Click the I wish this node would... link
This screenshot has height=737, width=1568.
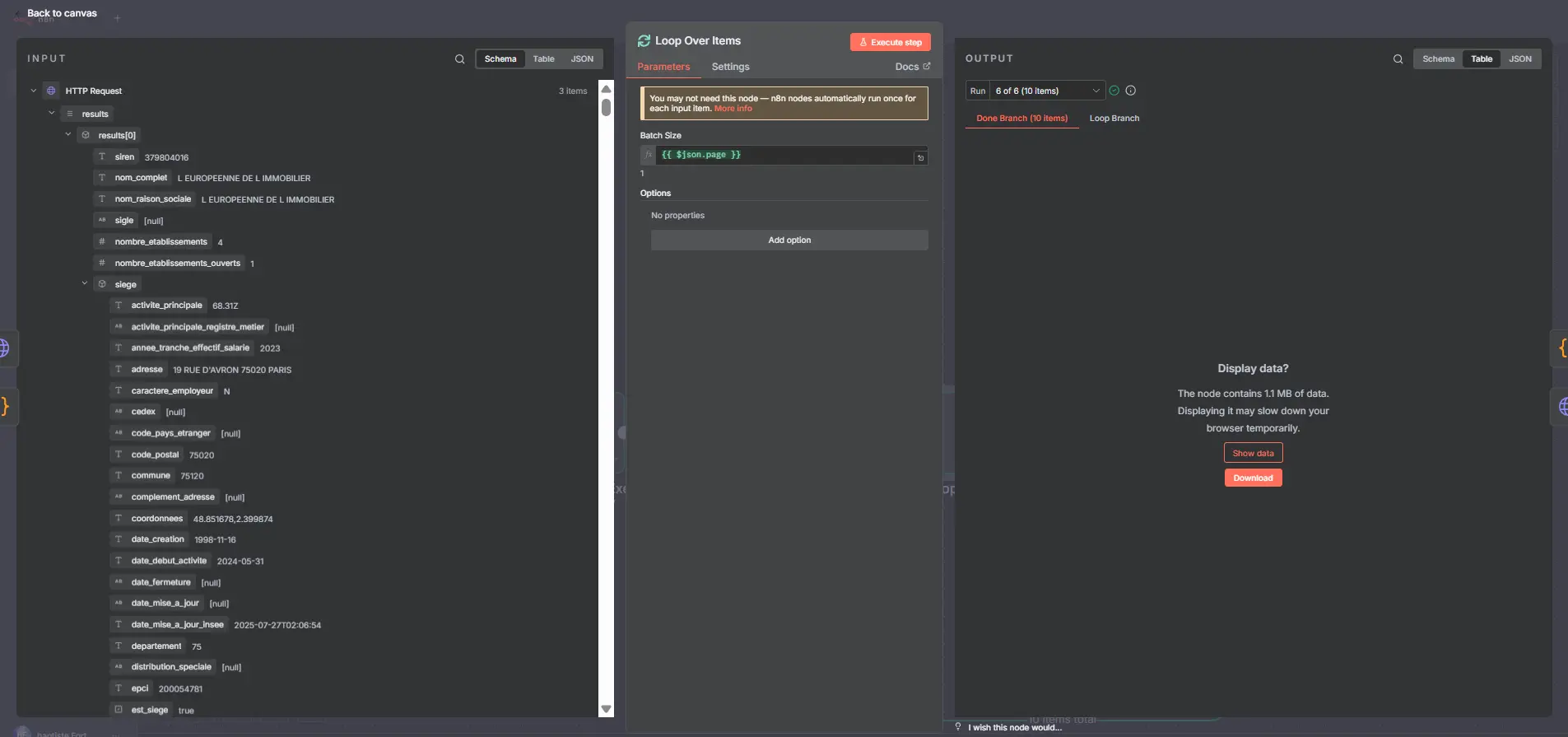(x=1014, y=727)
